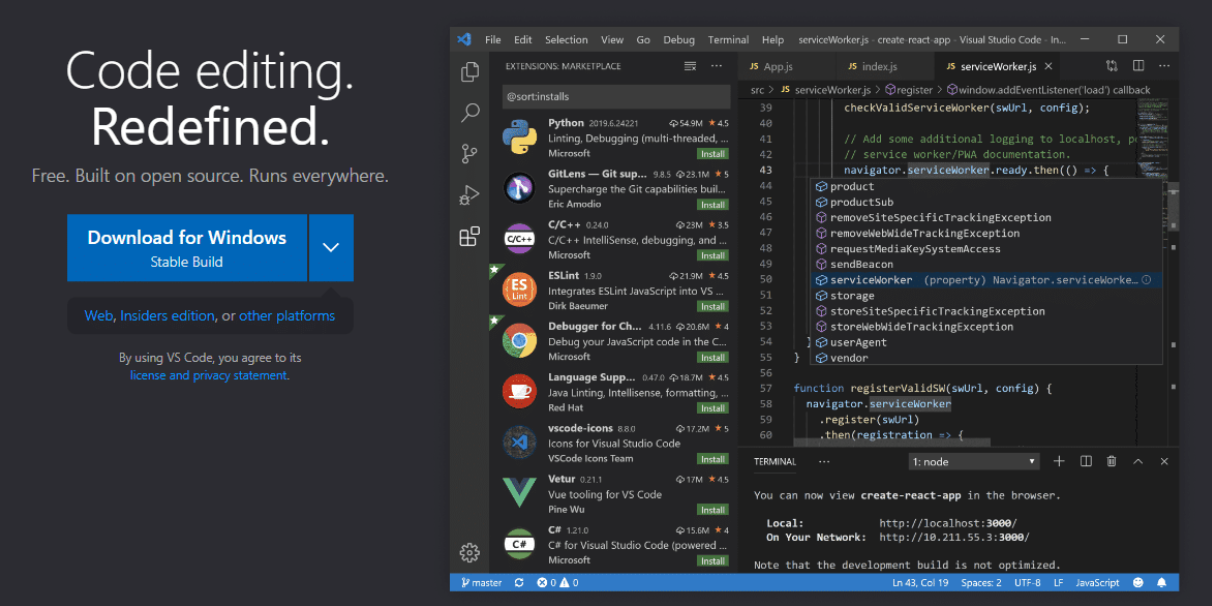
Task: Open the editor More Actions ellipsis
Action: [1164, 66]
